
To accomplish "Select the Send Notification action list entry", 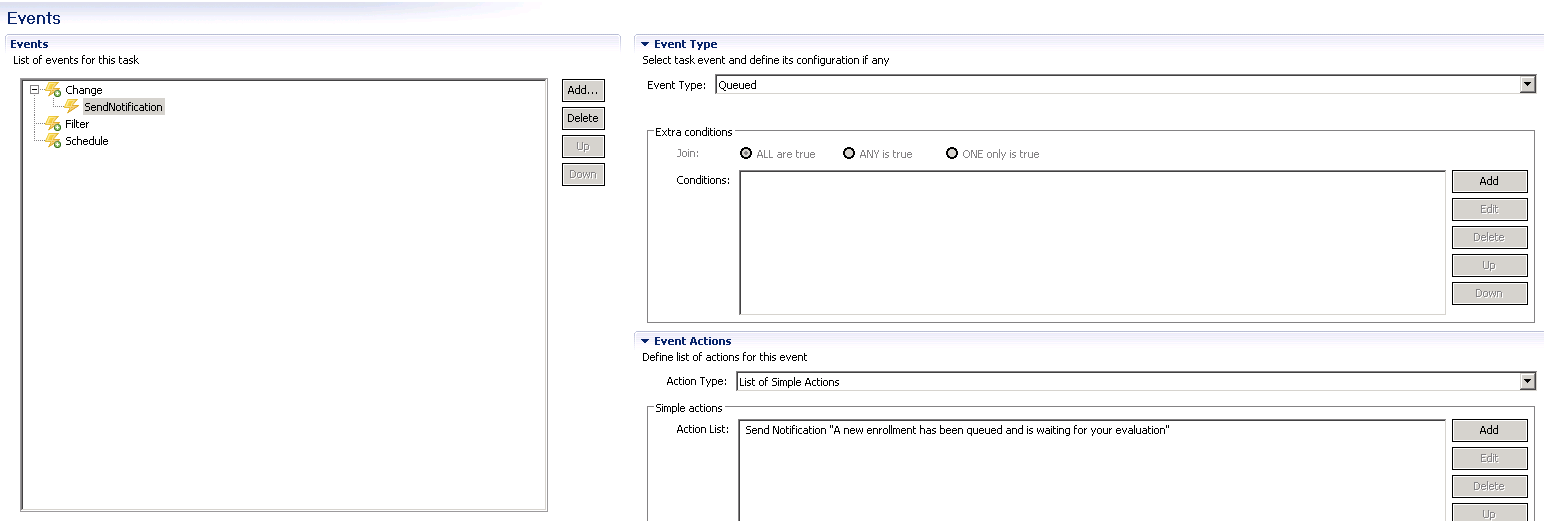I will [x=957, y=430].
